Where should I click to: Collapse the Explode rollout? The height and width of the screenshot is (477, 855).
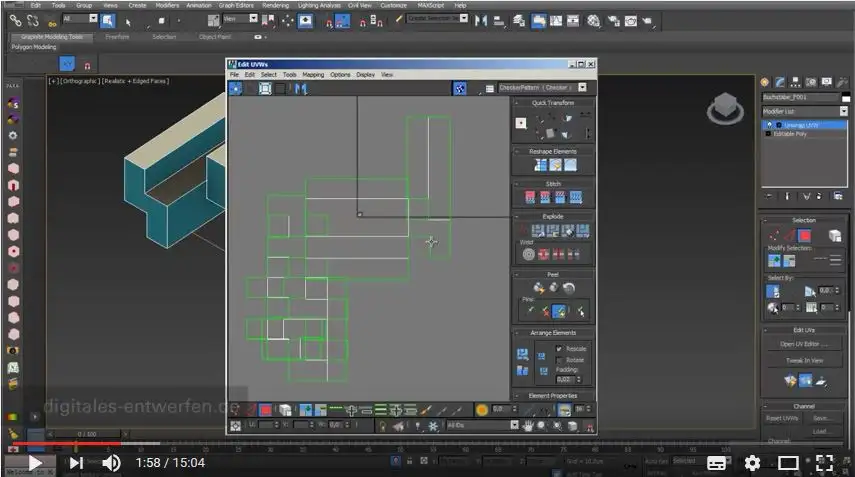point(516,216)
